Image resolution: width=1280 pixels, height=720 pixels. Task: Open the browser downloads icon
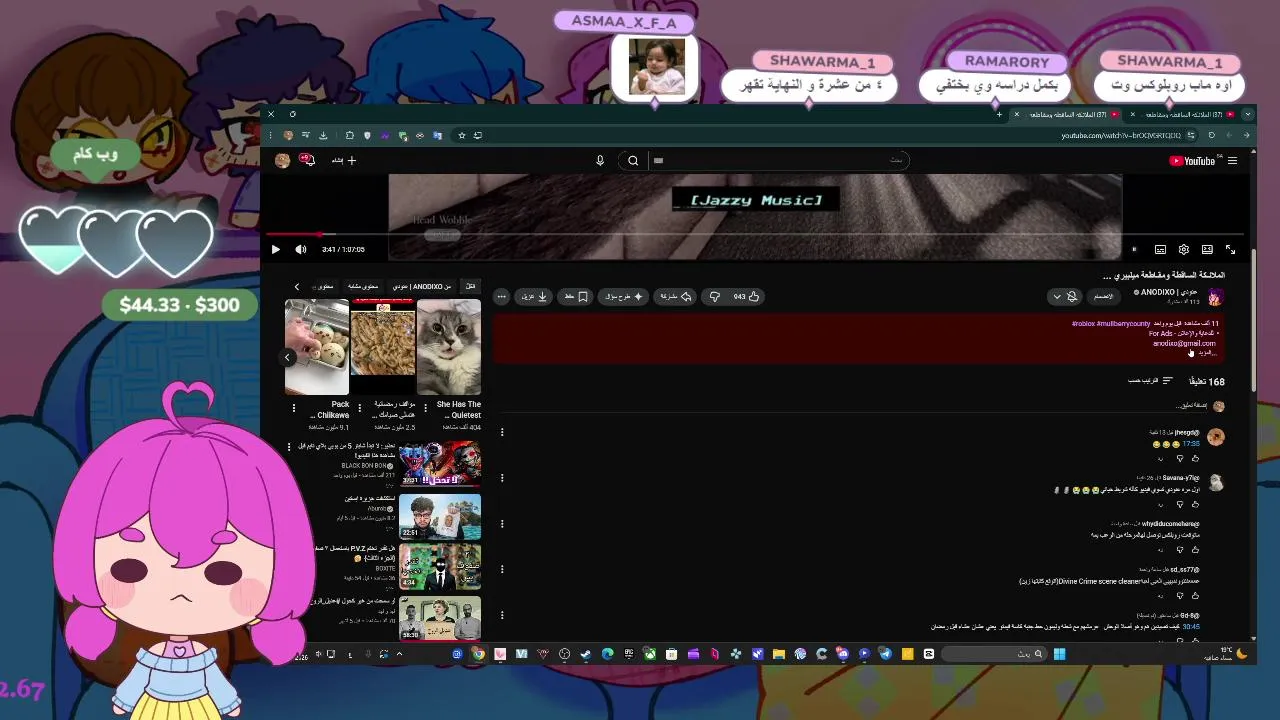coord(323,135)
